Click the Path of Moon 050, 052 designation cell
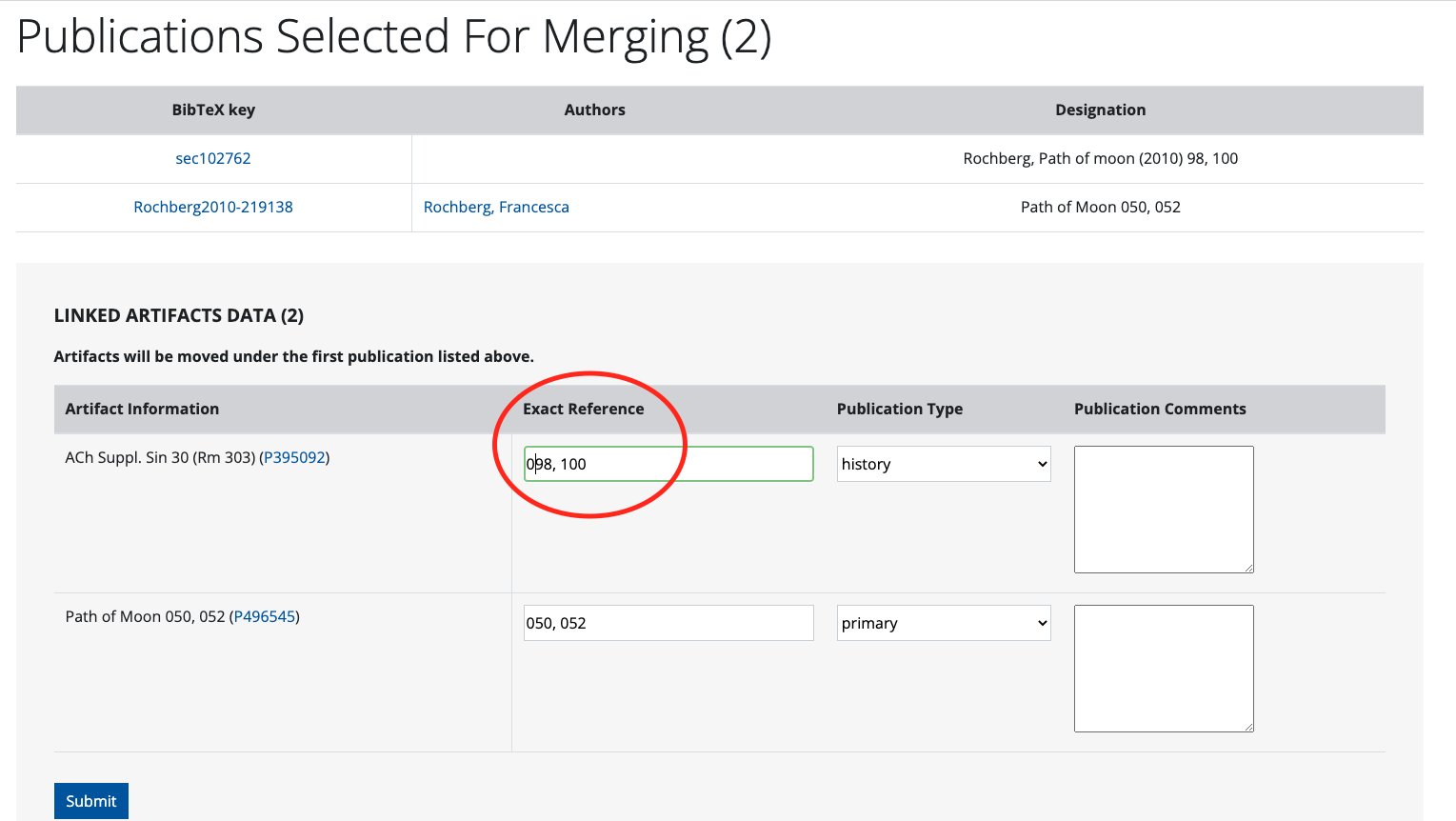This screenshot has width=1456, height=821. tap(1100, 207)
